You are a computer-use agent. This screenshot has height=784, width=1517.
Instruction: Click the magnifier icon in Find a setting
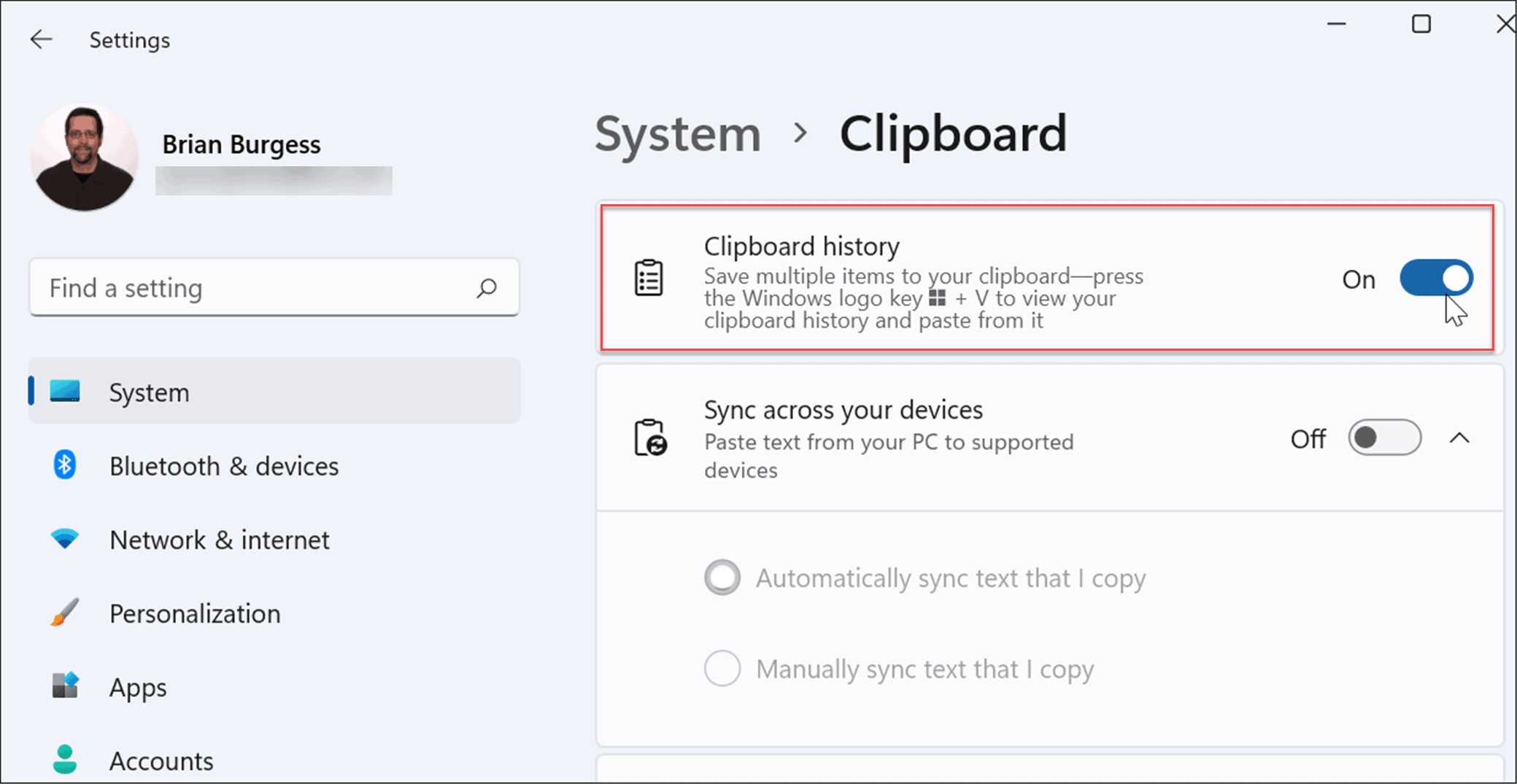click(x=486, y=288)
